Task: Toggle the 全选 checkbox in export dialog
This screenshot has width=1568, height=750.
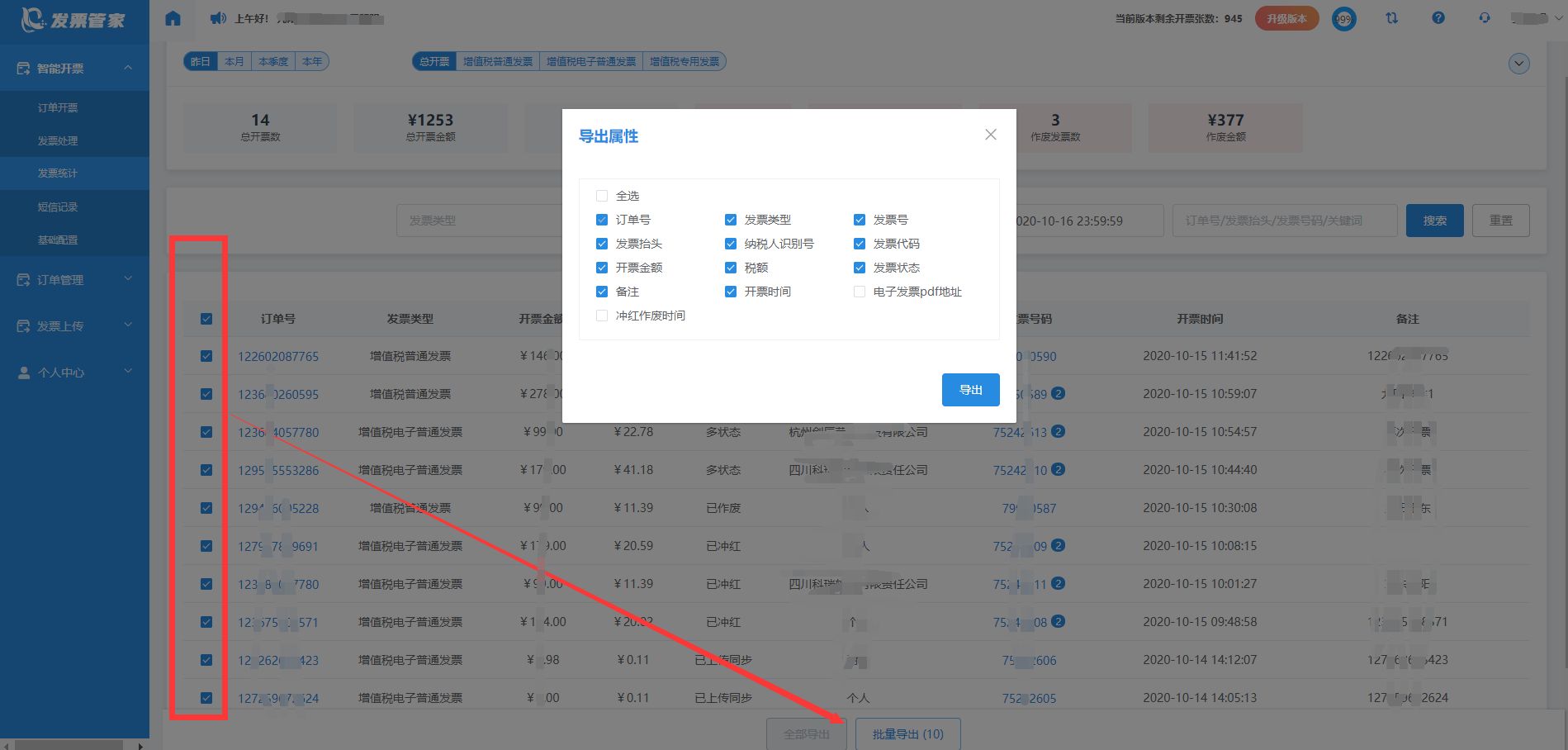Action: pyautogui.click(x=602, y=196)
